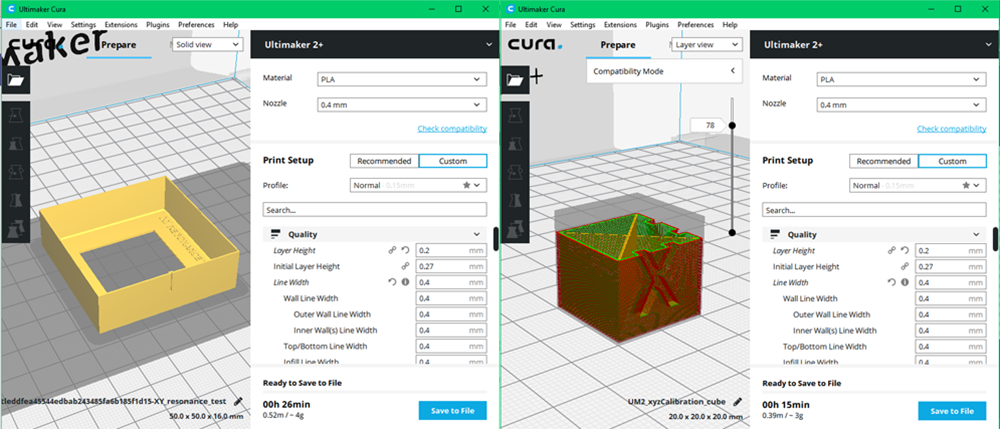Click Save to File in left window

coord(453,411)
